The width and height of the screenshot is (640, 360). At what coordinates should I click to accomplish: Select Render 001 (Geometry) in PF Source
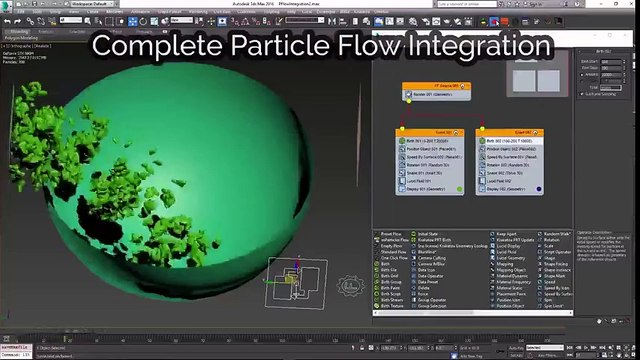pos(437,94)
